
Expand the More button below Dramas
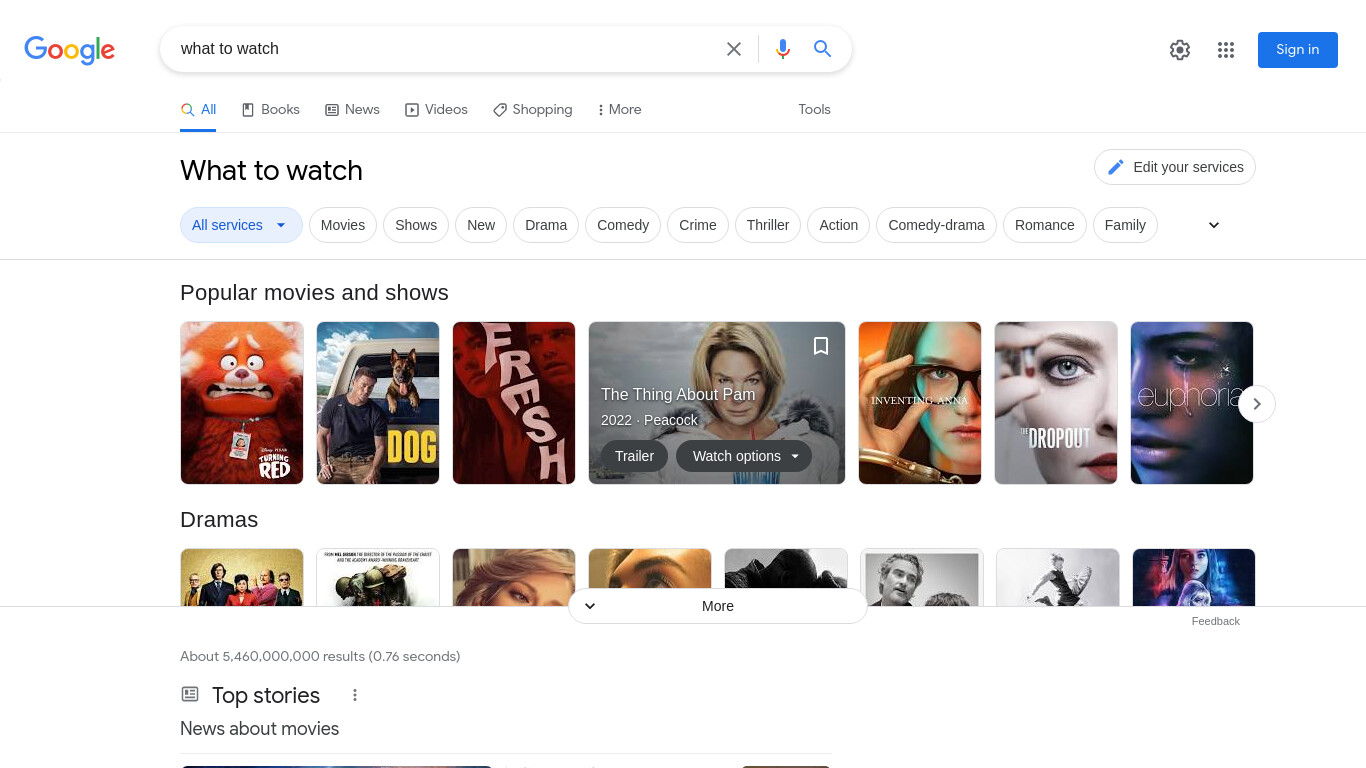[x=718, y=606]
